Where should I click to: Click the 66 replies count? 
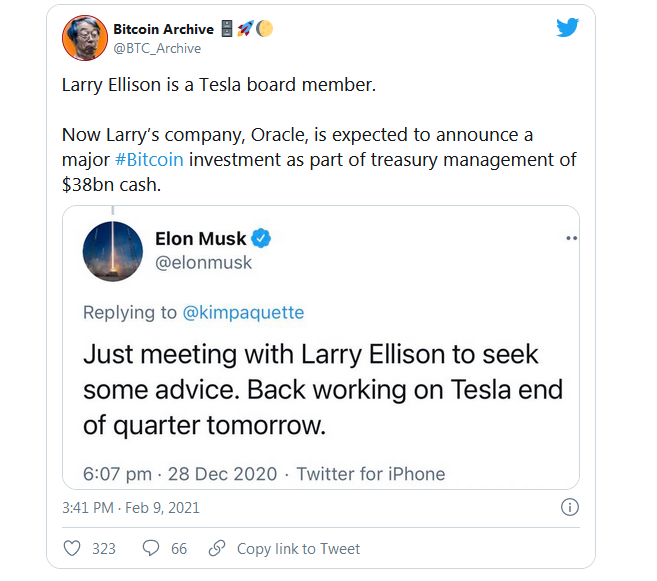pos(179,549)
